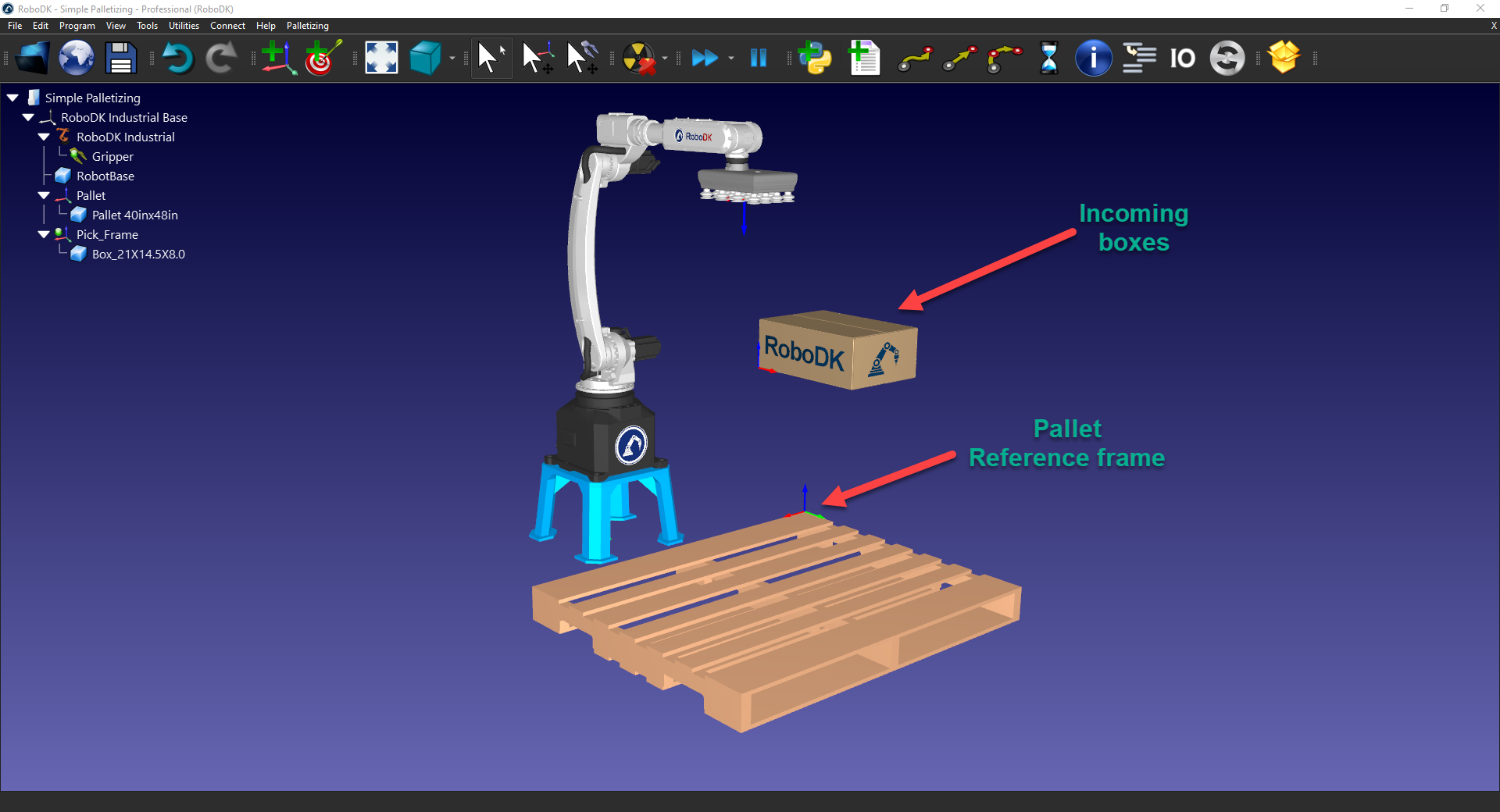Select the move robot tools cursor
This screenshot has width=1500, height=812.
582,58
